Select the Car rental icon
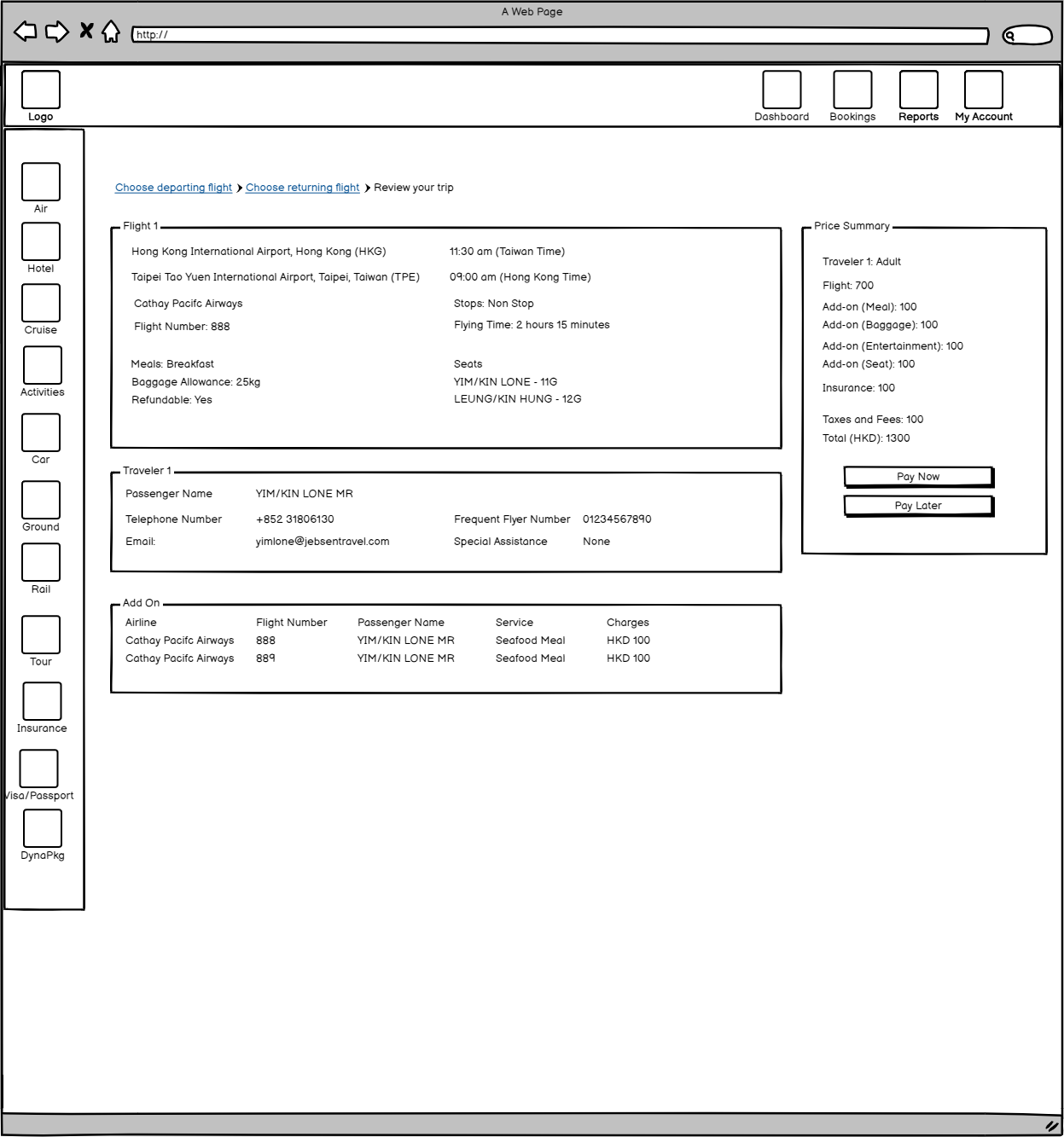Image resolution: width=1064 pixels, height=1137 pixels. [x=41, y=432]
